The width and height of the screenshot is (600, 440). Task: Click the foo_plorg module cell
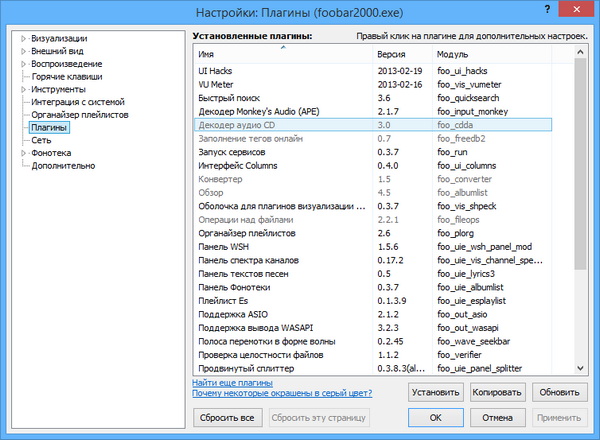pos(455,233)
